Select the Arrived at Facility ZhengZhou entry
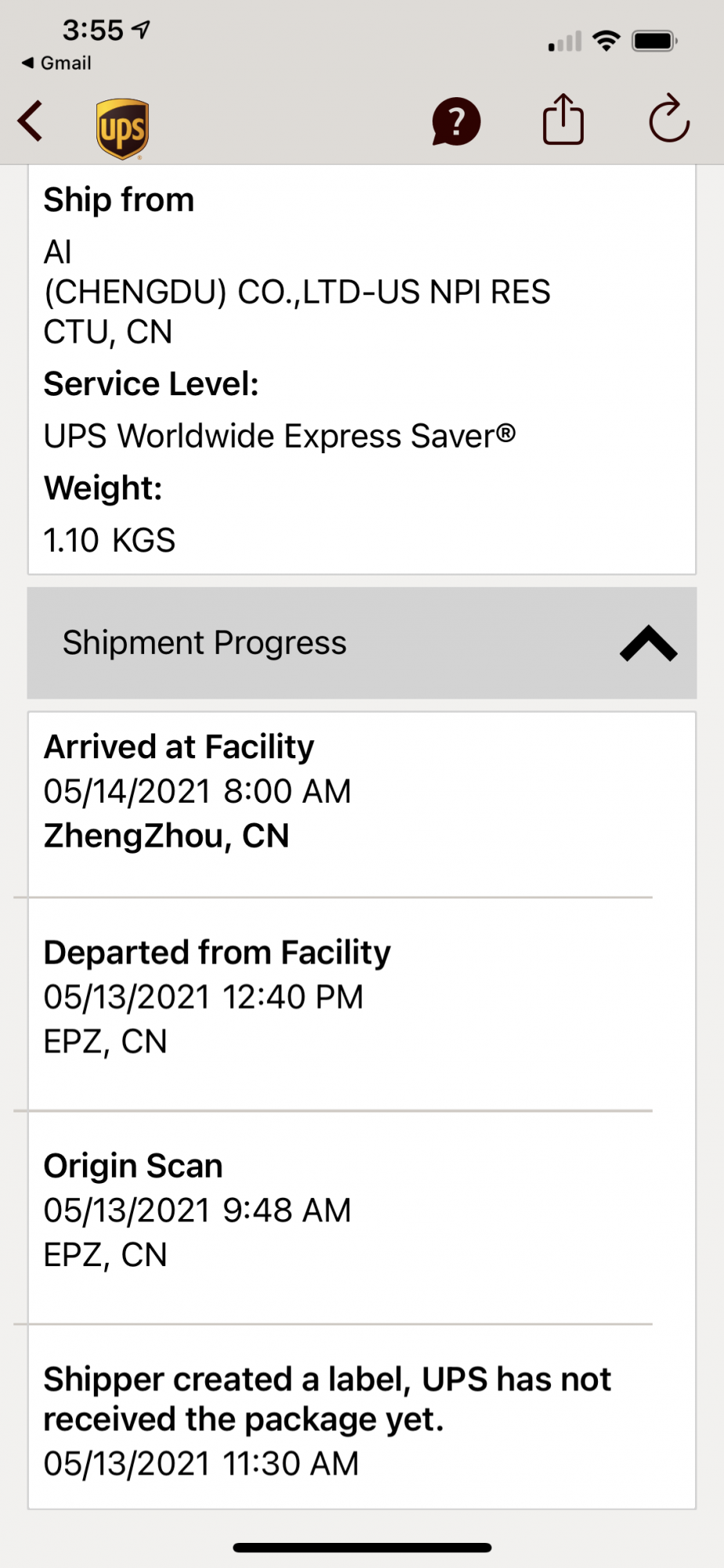Viewport: 724px width, 1568px height. [x=197, y=791]
